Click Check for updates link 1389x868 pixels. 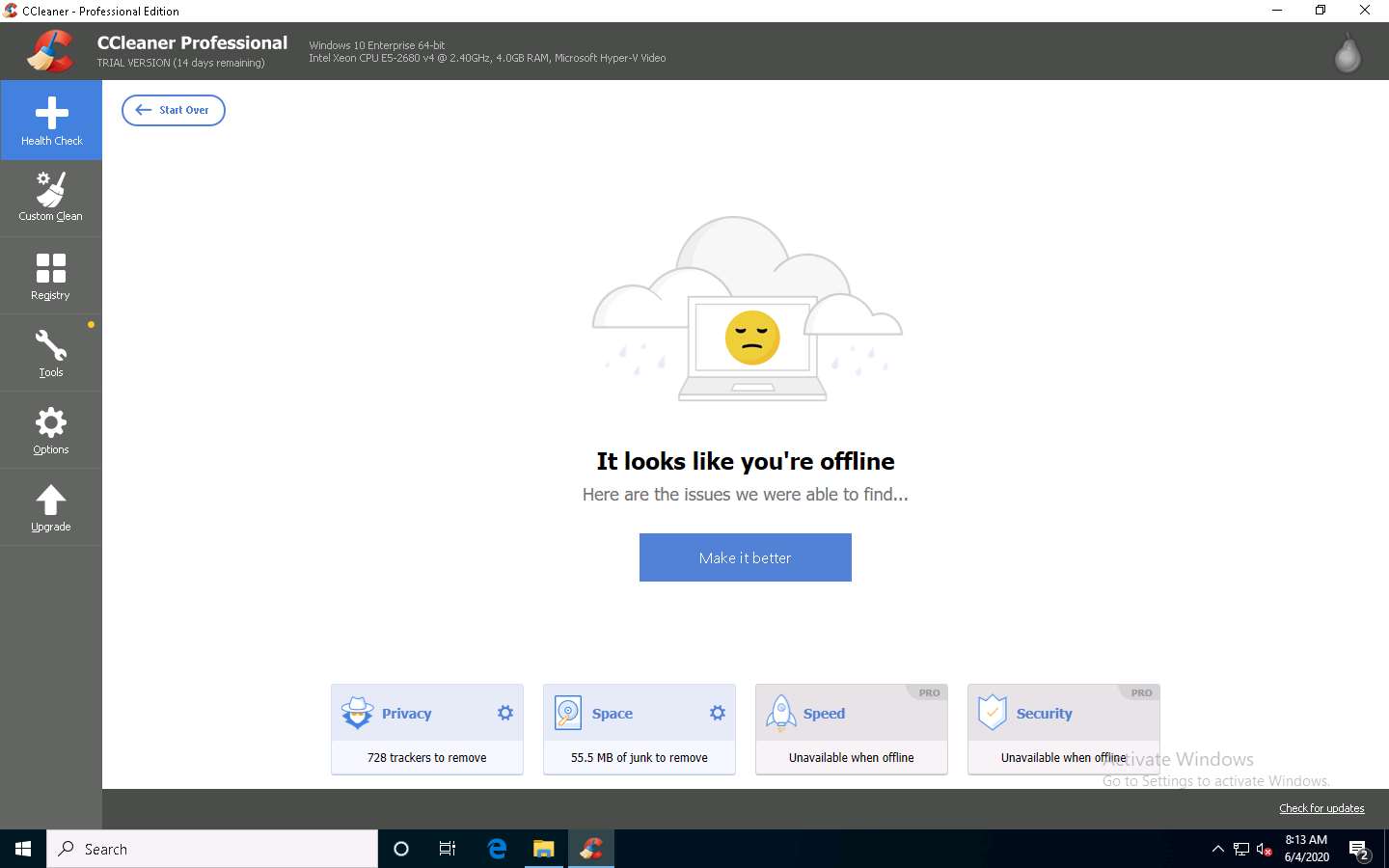(1321, 808)
